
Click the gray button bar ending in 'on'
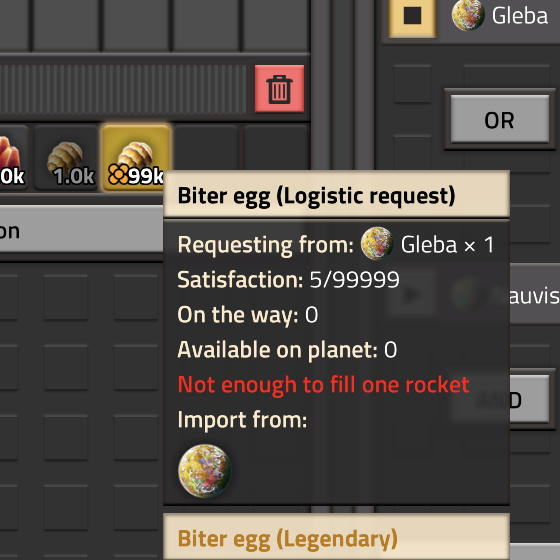pyautogui.click(x=81, y=231)
